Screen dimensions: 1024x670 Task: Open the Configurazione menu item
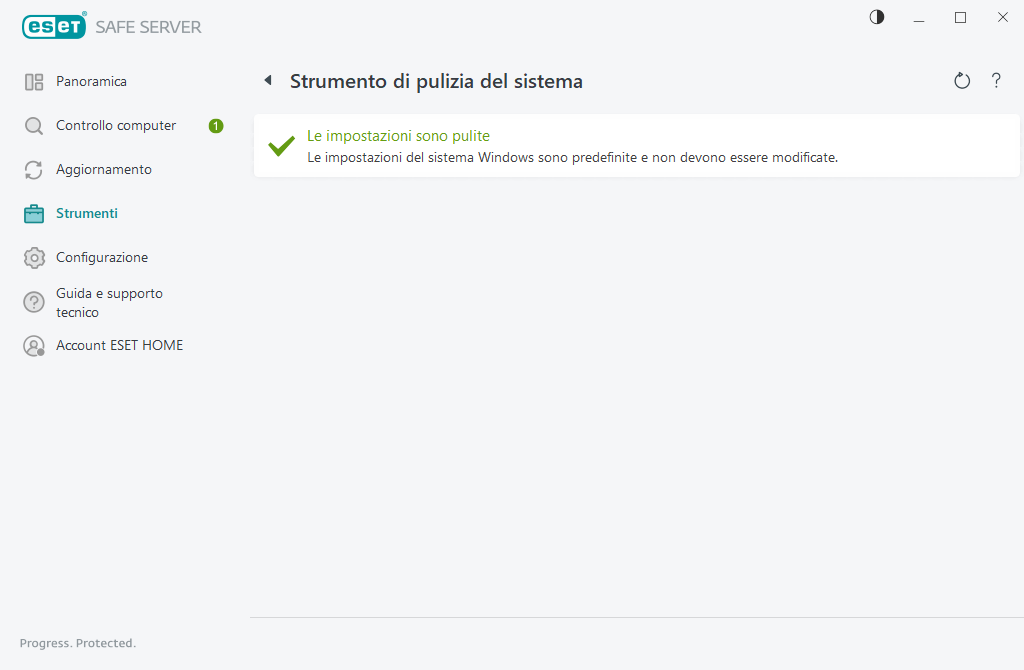(x=102, y=258)
